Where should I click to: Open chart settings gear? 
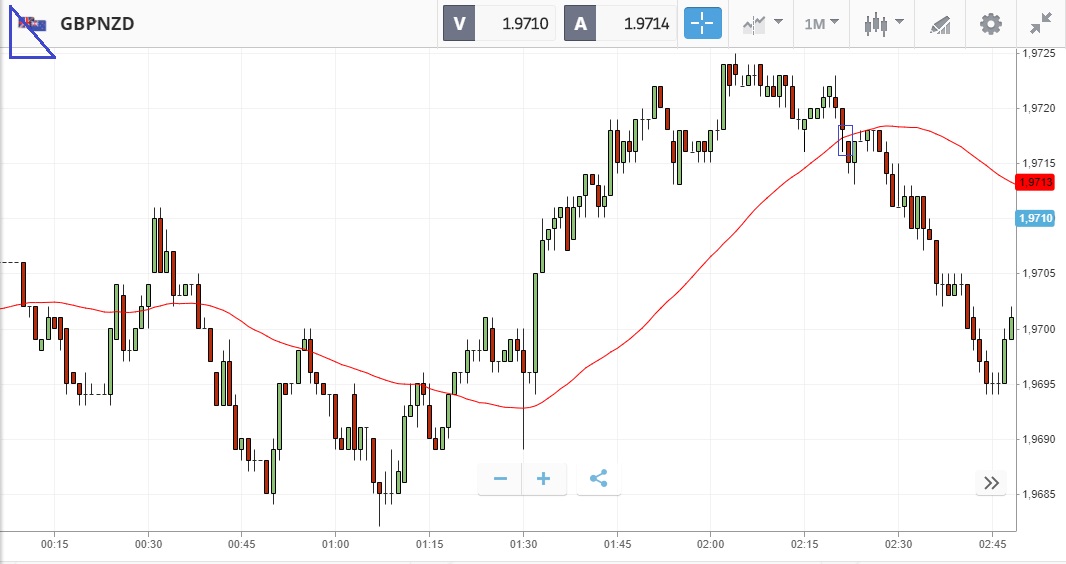pyautogui.click(x=990, y=23)
